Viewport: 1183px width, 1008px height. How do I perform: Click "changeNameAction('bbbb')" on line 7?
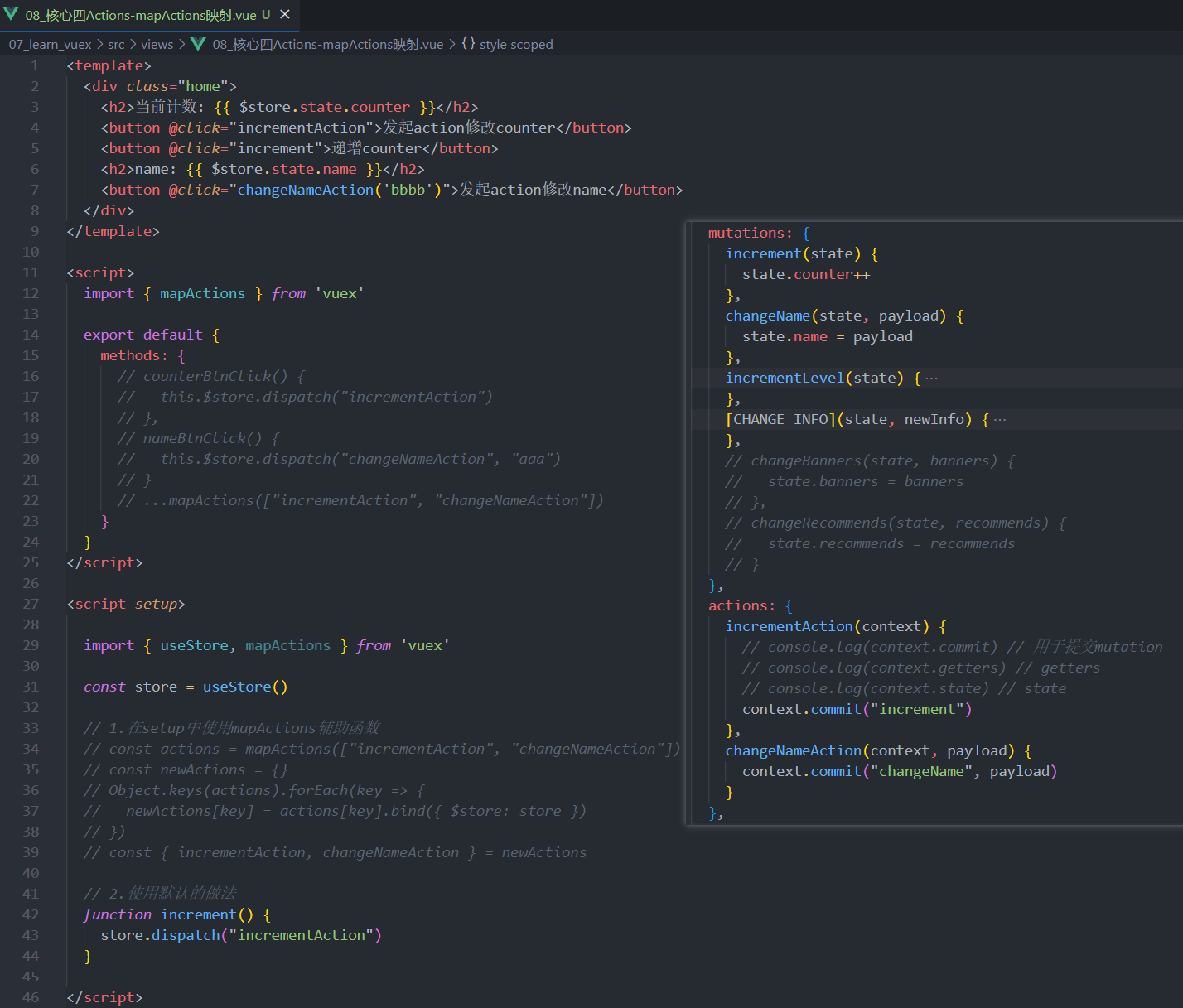[x=339, y=190]
